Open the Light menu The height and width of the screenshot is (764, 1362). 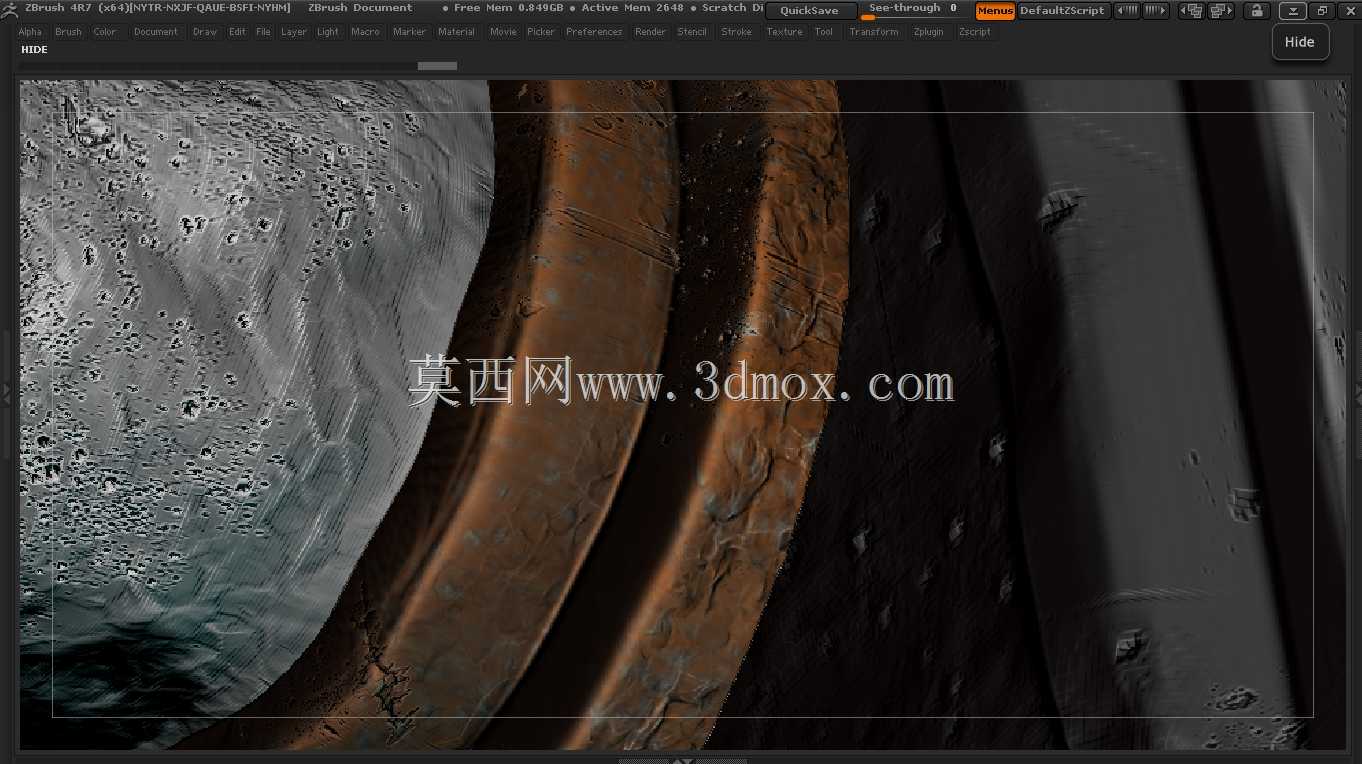(328, 32)
